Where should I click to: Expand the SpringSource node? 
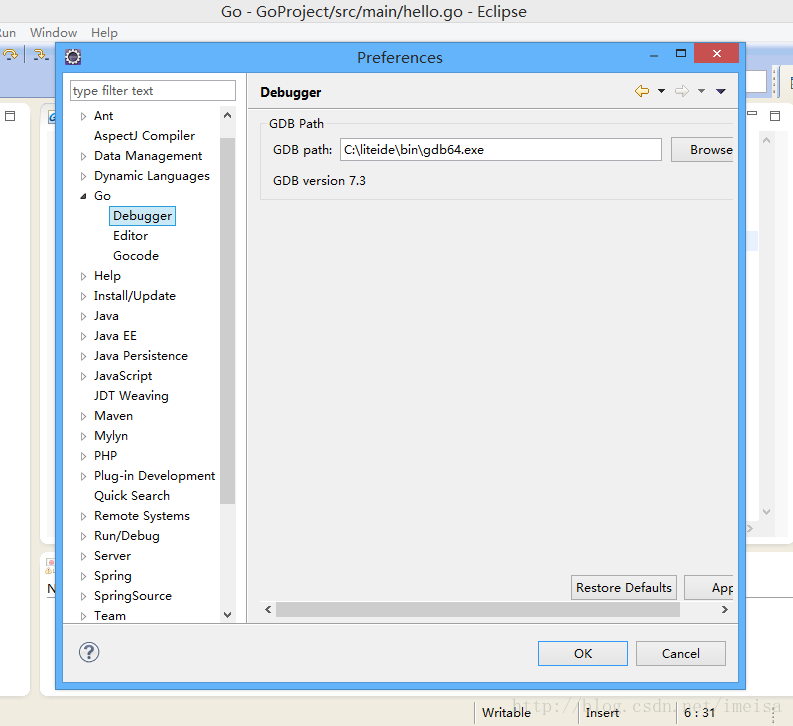tap(83, 597)
